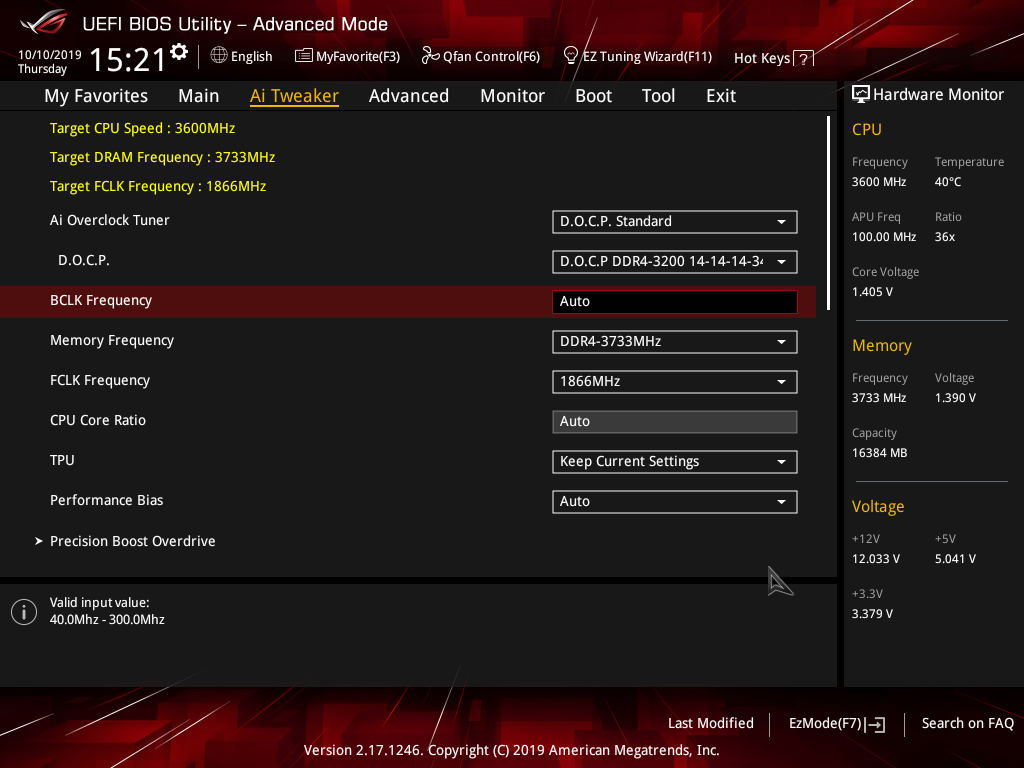Click the Core Voltage 1.405 V value

[872, 292]
